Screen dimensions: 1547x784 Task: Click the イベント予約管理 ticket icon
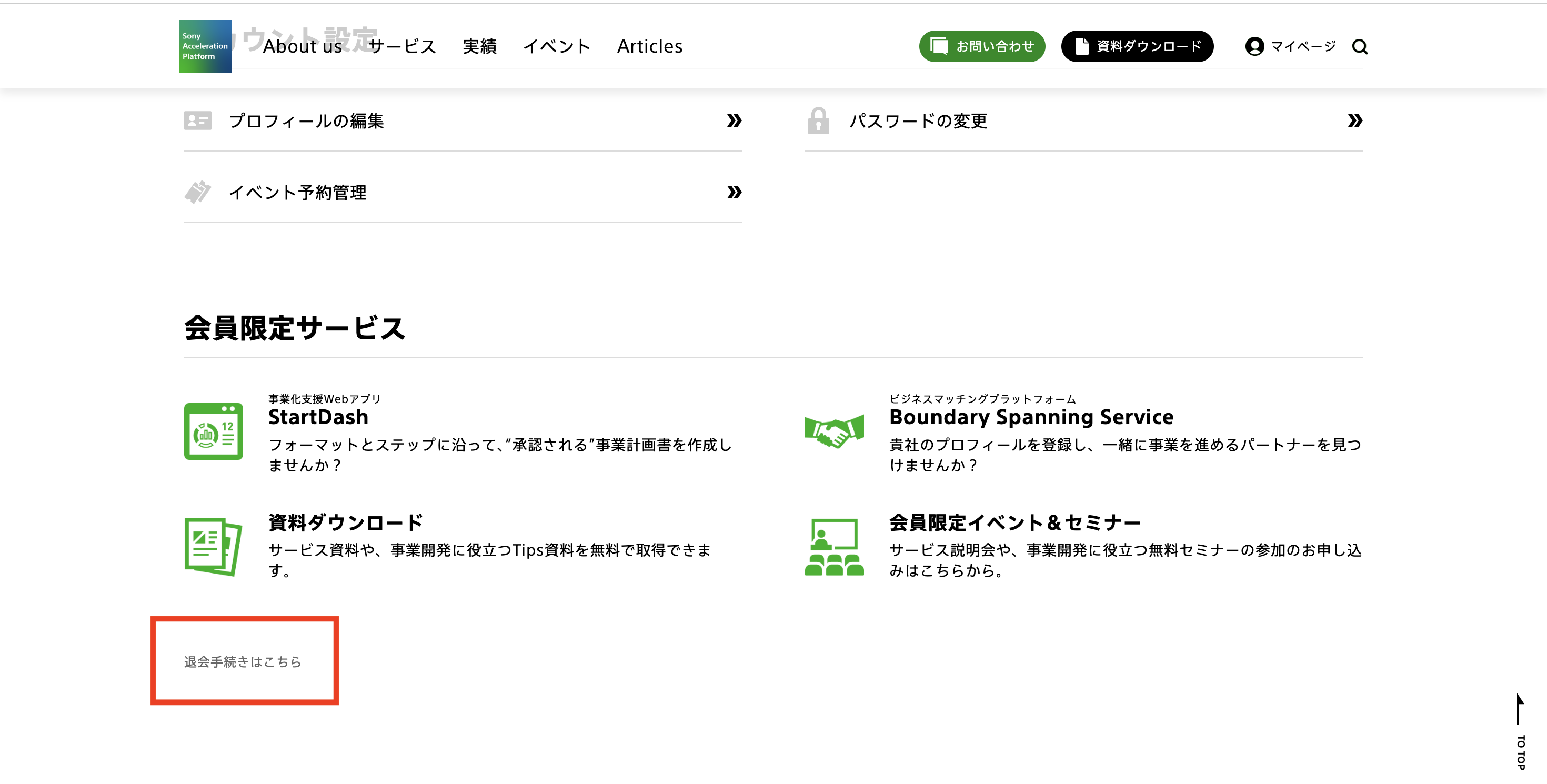pos(199,193)
